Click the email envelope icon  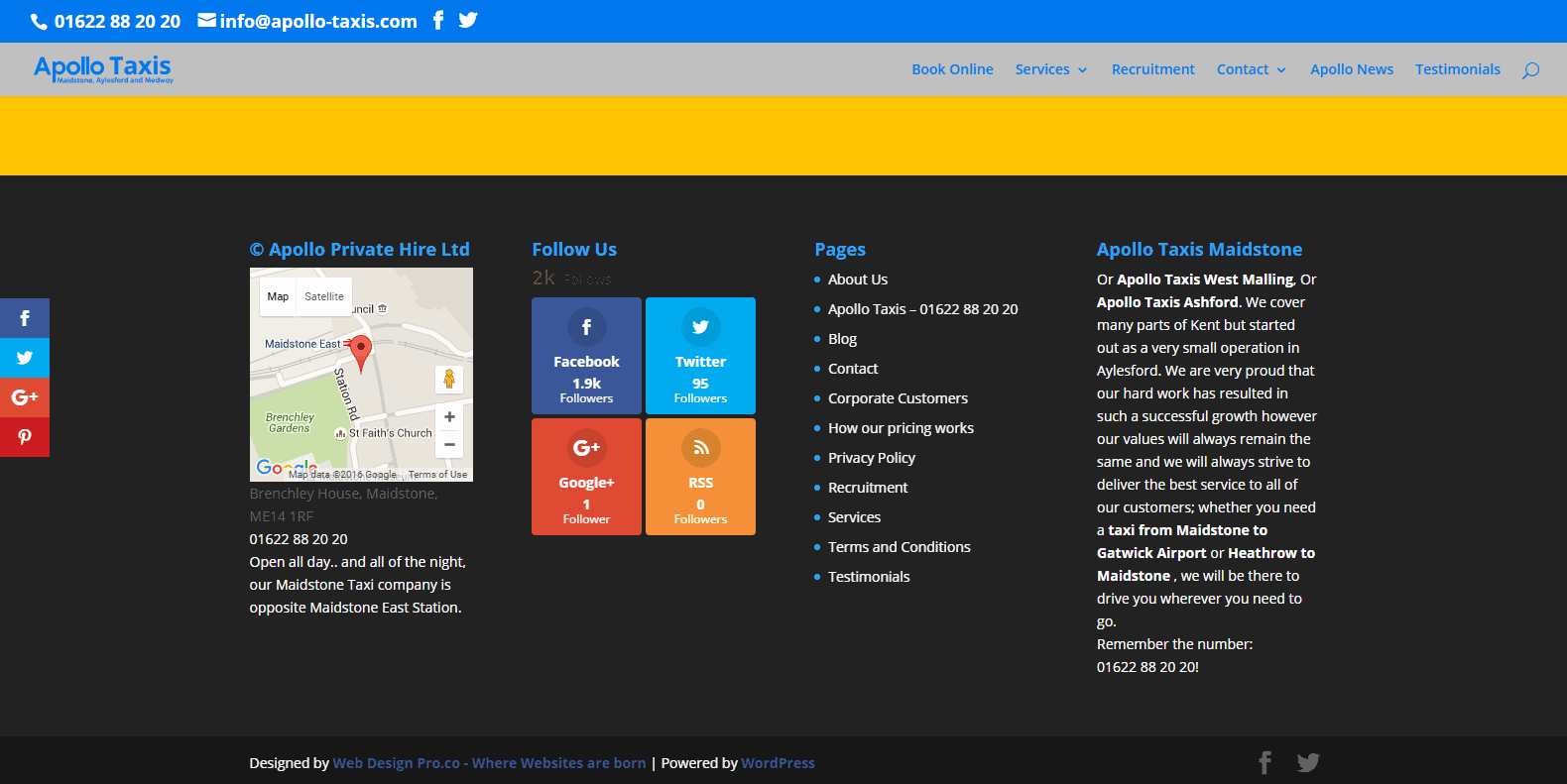[x=206, y=20]
